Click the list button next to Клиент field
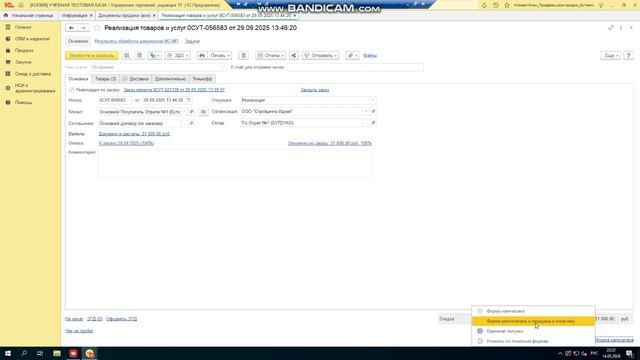The height and width of the screenshot is (360, 640). pos(203,111)
